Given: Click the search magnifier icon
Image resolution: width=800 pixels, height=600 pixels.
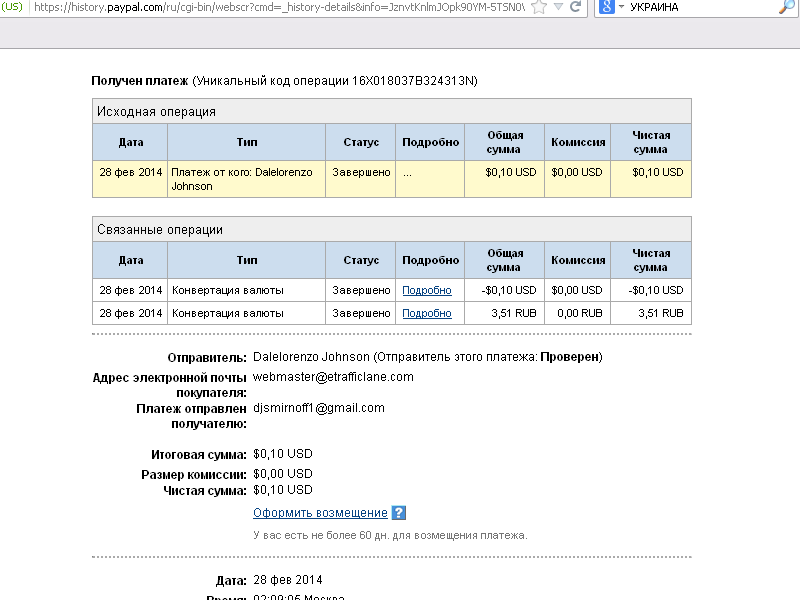Looking at the screenshot, I should [x=787, y=7].
